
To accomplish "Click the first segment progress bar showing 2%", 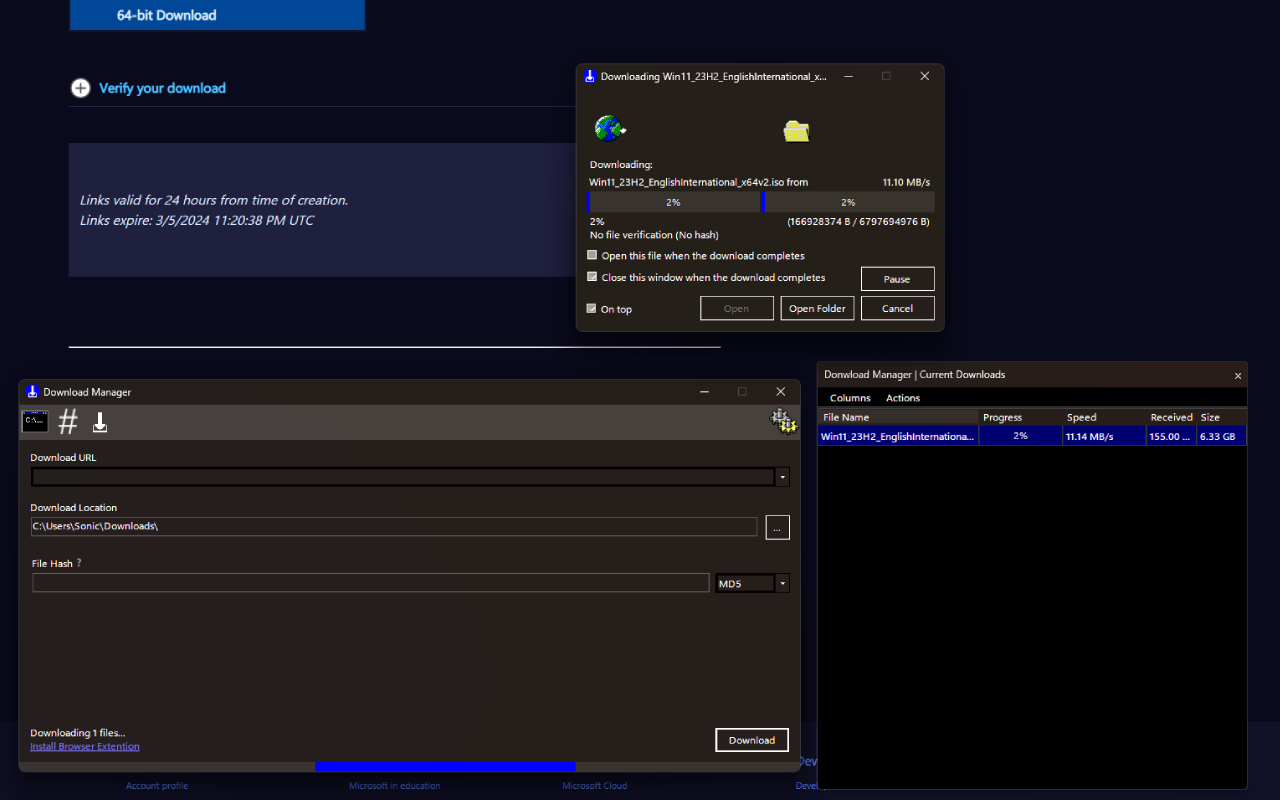I will (674, 202).
